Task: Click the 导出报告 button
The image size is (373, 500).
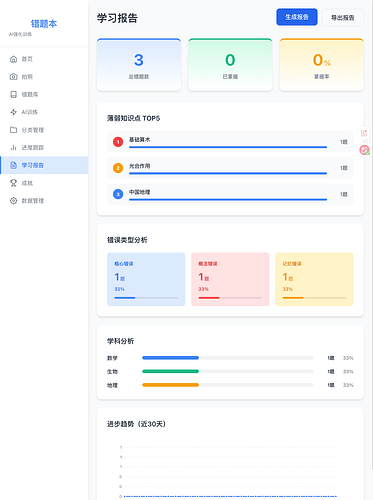Action: point(343,18)
